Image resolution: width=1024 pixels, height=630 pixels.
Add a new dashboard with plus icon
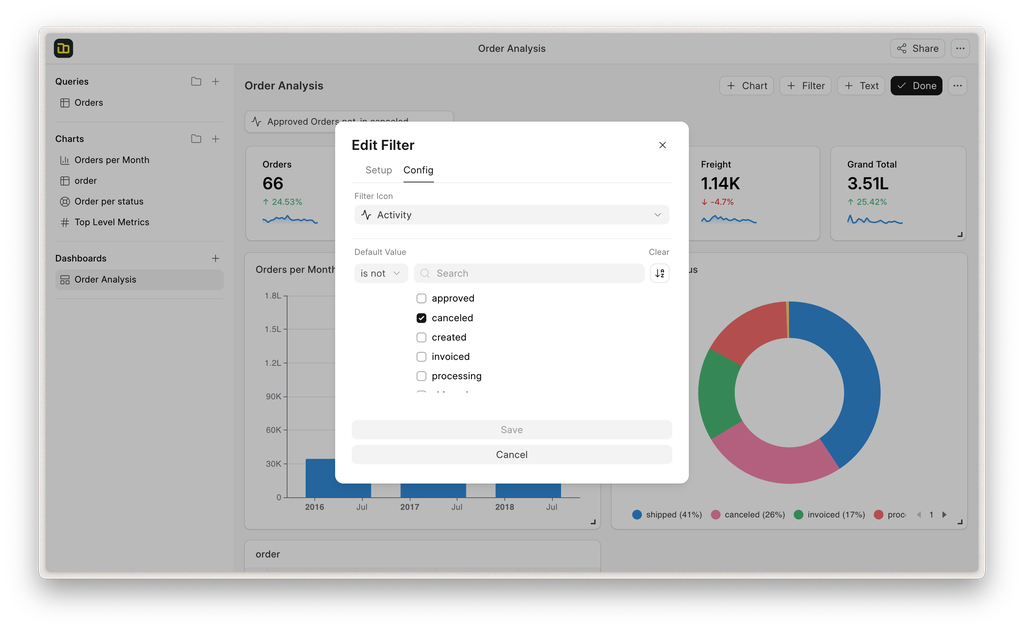tap(215, 258)
